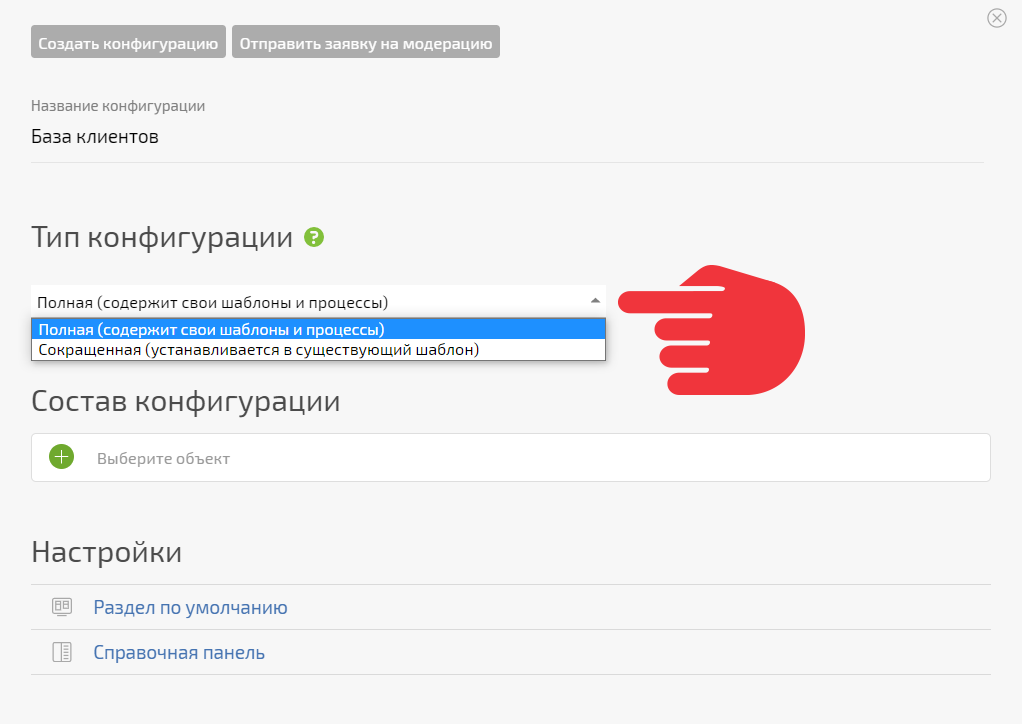This screenshot has height=724, width=1022.
Task: Open the Справочная панель link
Action: coord(179,652)
